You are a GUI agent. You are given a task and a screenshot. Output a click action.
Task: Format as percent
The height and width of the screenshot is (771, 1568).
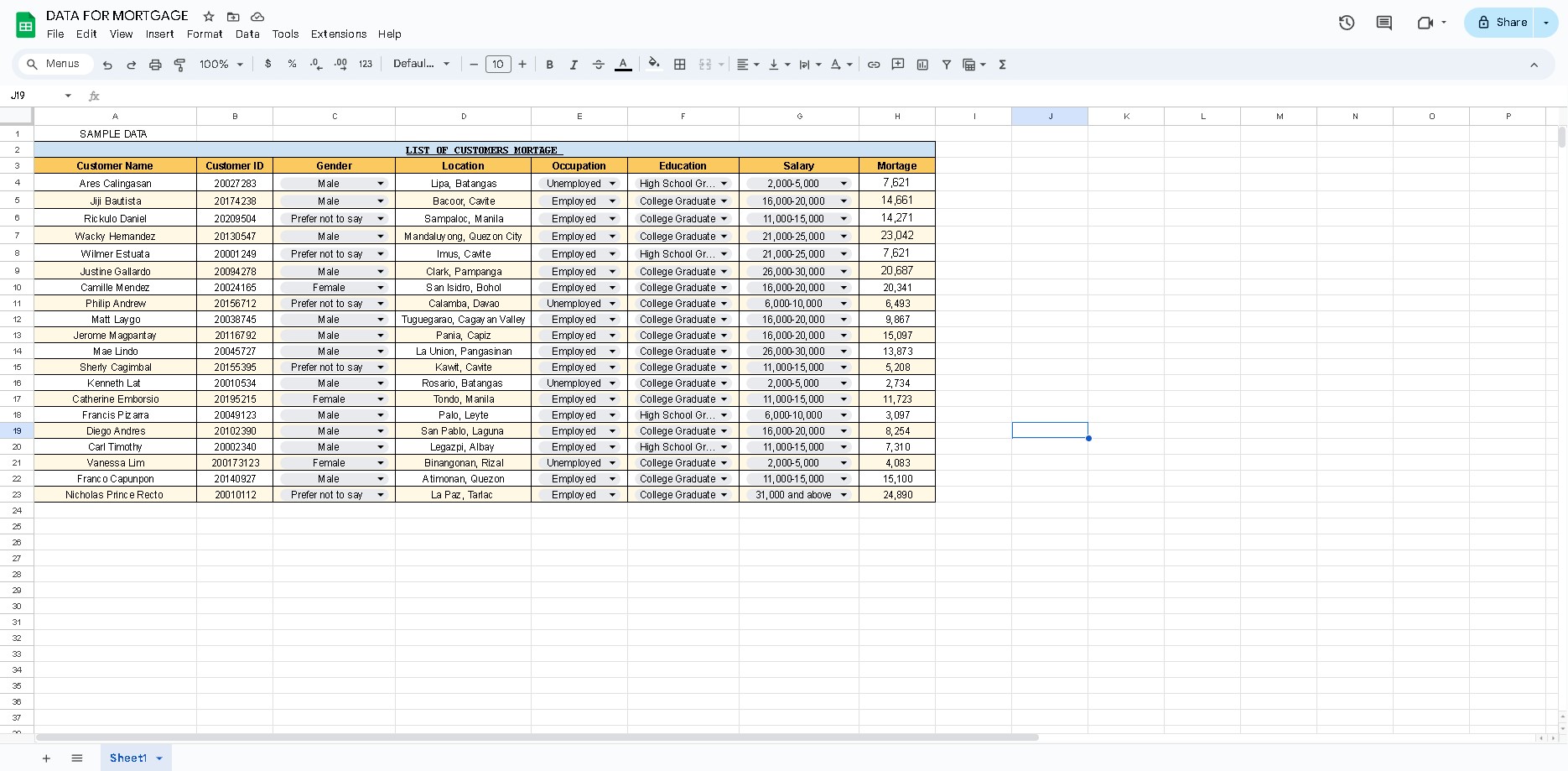pos(292,64)
